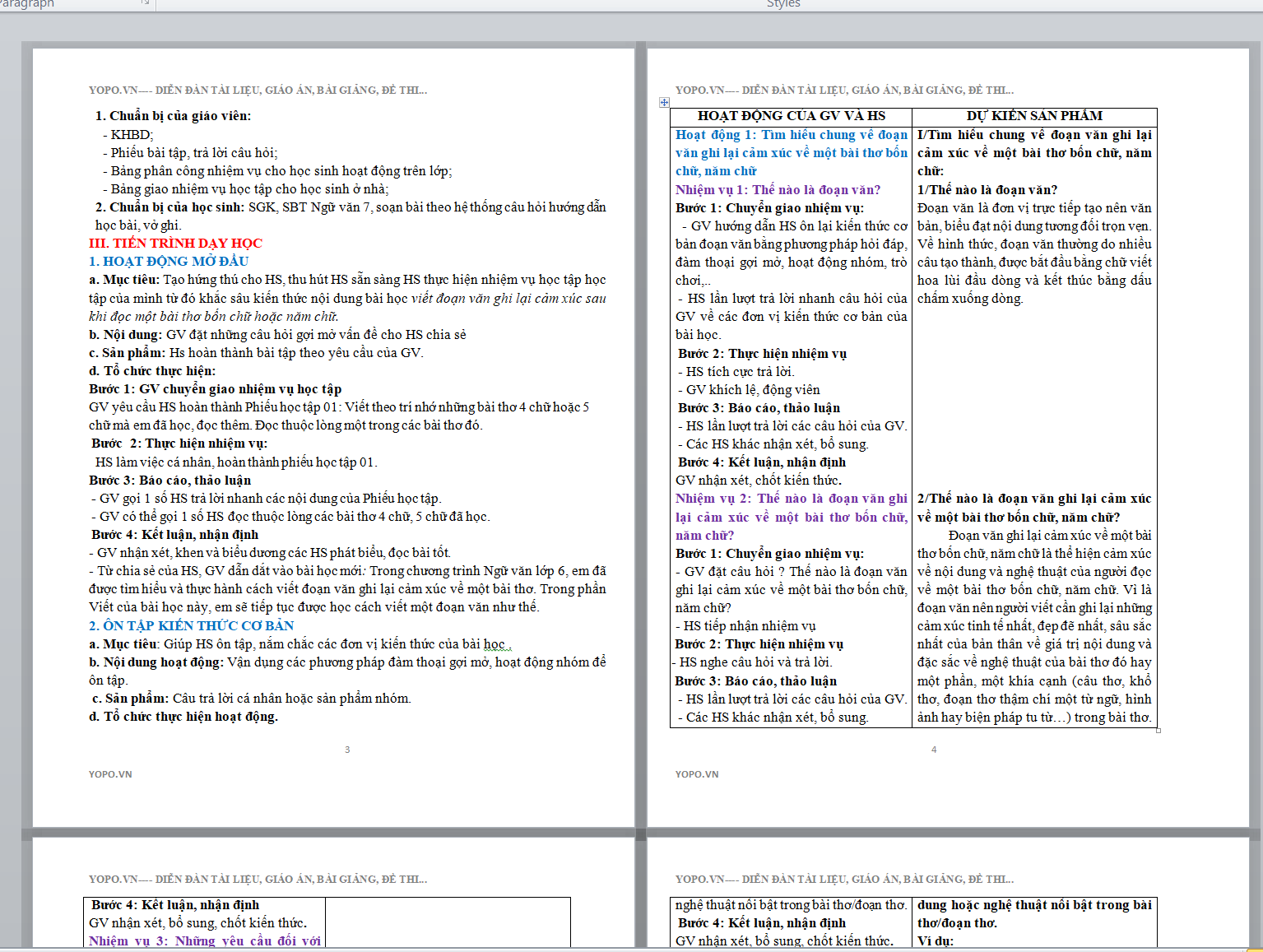Click the 'HOẠT ĐỘNG CỦA GV VÀ HS' table header
1263x952 pixels.
pos(791,116)
